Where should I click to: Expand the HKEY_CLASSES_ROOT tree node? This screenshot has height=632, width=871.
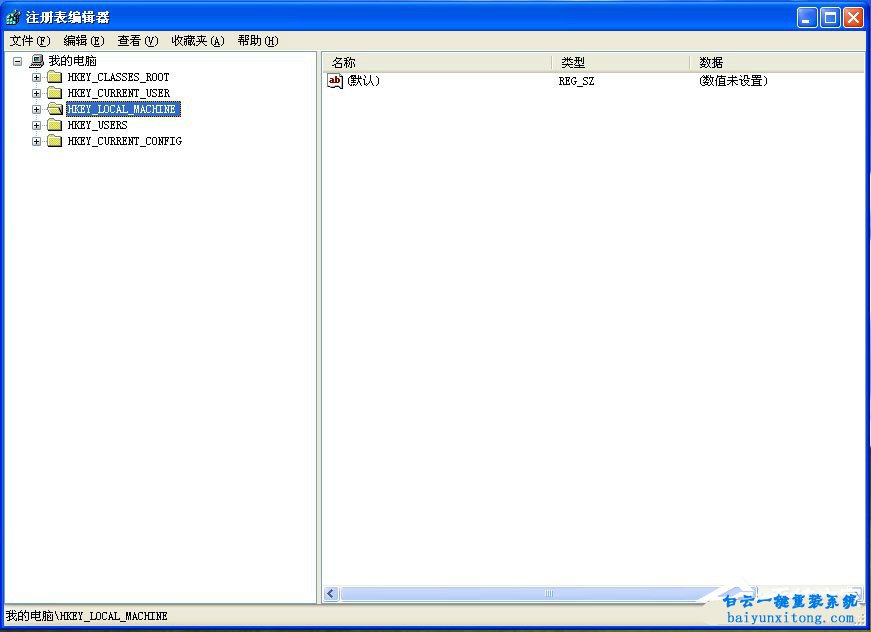tap(36, 77)
